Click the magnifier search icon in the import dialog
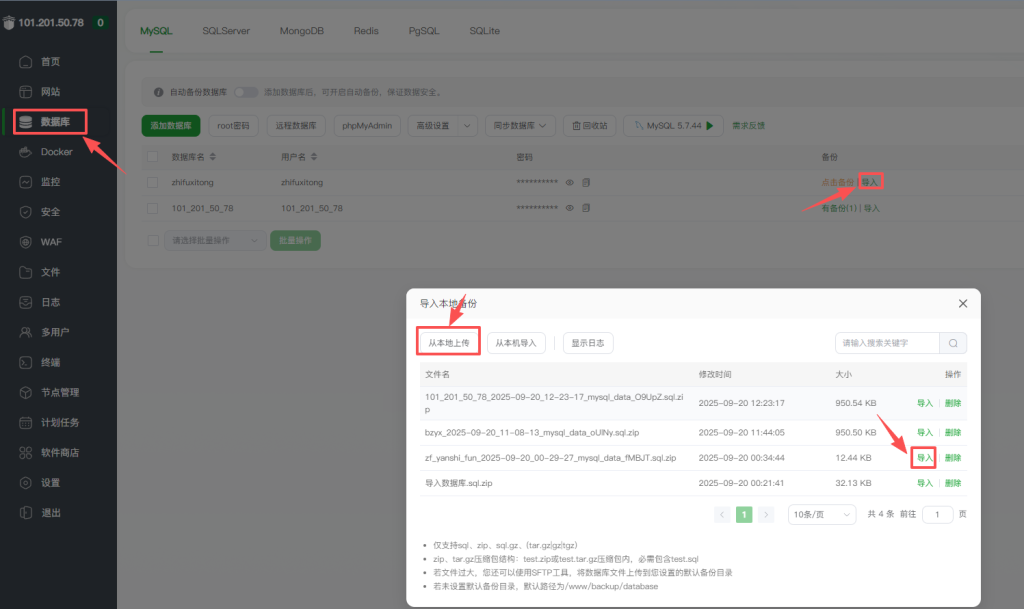The width and height of the screenshot is (1024, 609). 953,342
